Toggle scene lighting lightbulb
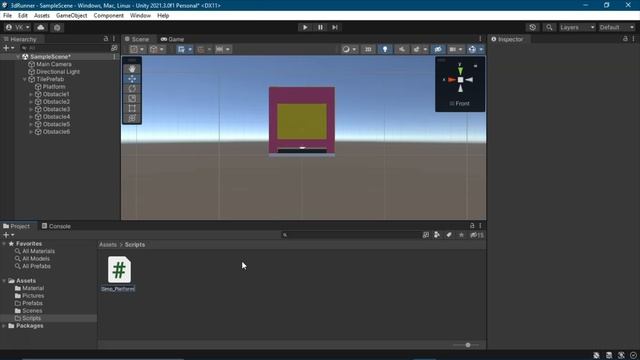This screenshot has width=640, height=360. [x=384, y=49]
